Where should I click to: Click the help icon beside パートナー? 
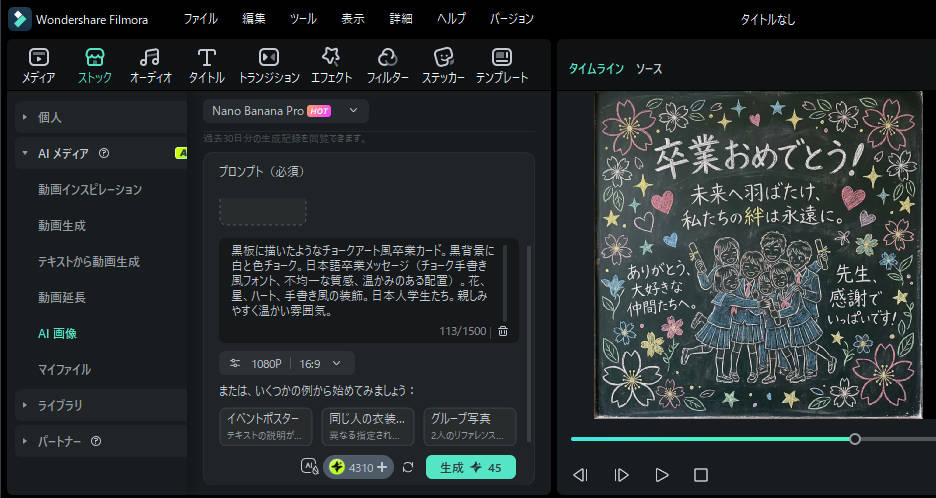pyautogui.click(x=96, y=441)
